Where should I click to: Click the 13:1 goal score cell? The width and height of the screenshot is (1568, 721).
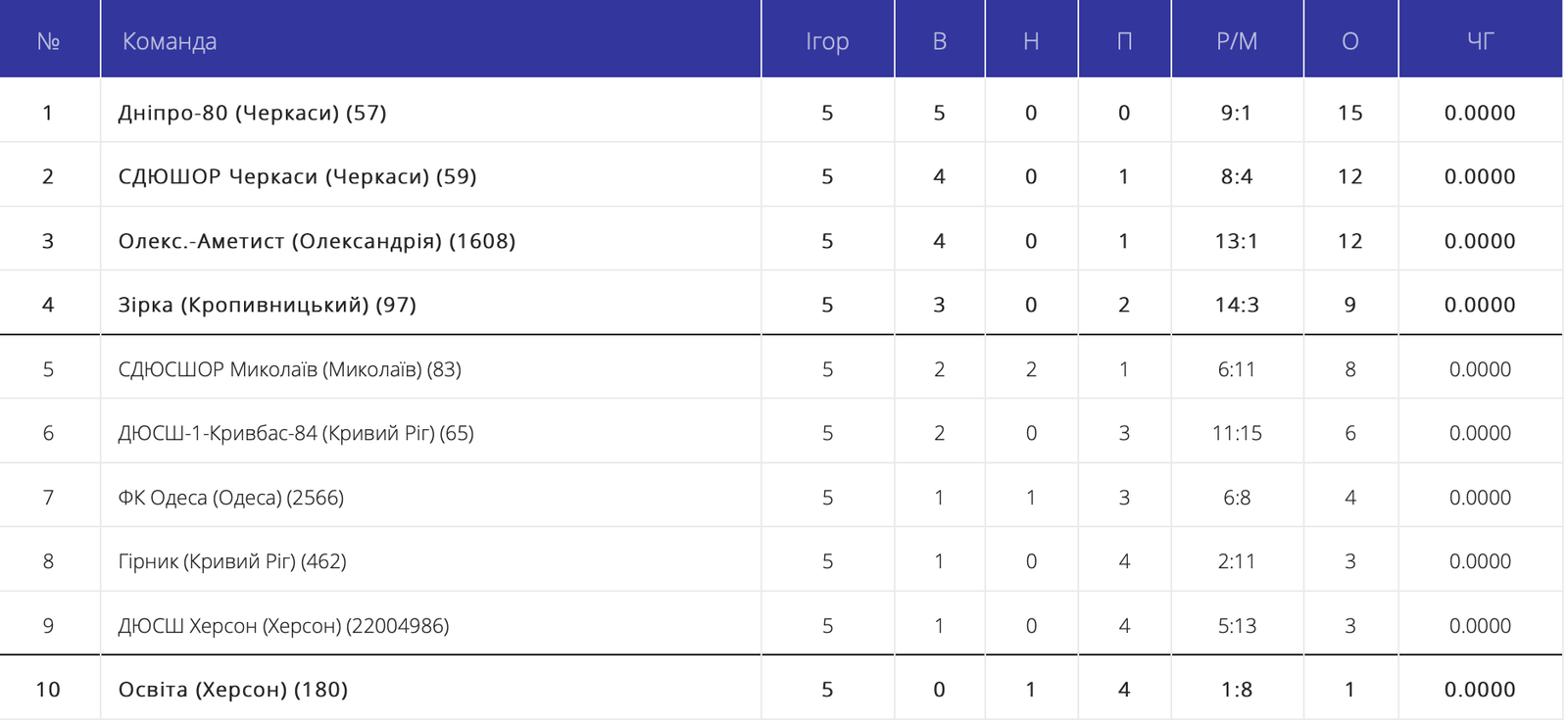point(1237,241)
